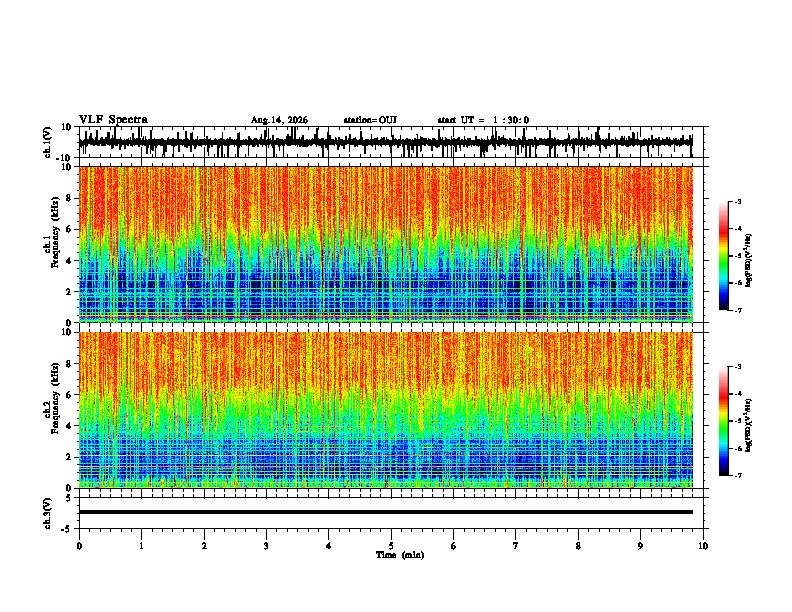Click the ch.1 color scale units label
Image resolution: width=792 pixels, height=612 pixels.
click(748, 261)
